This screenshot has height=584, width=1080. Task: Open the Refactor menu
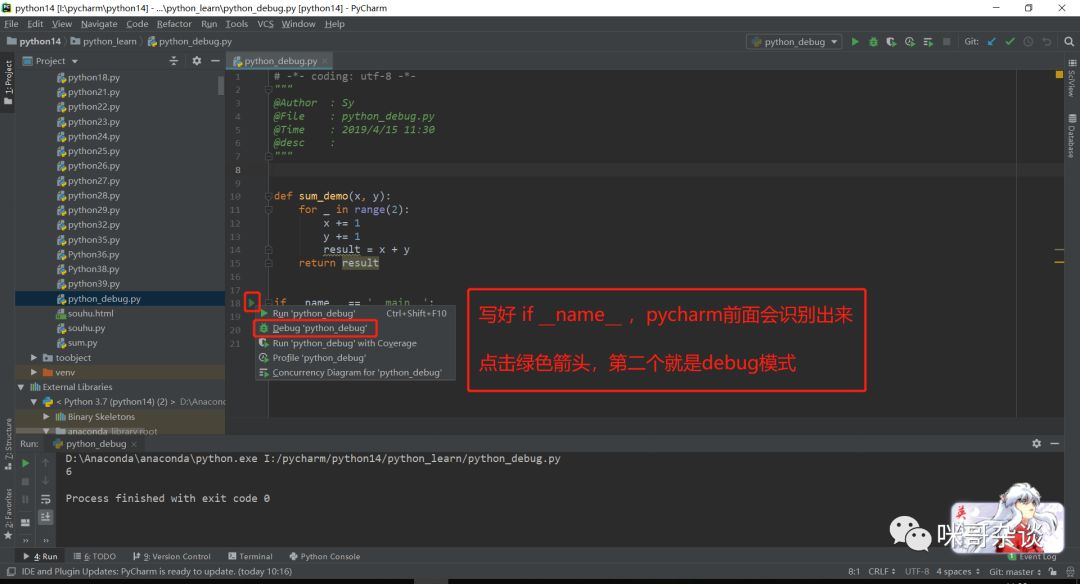pos(174,24)
